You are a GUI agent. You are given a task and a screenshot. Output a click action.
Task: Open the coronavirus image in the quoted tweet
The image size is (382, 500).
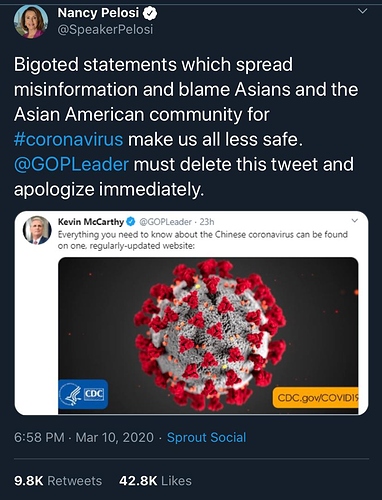(208, 335)
